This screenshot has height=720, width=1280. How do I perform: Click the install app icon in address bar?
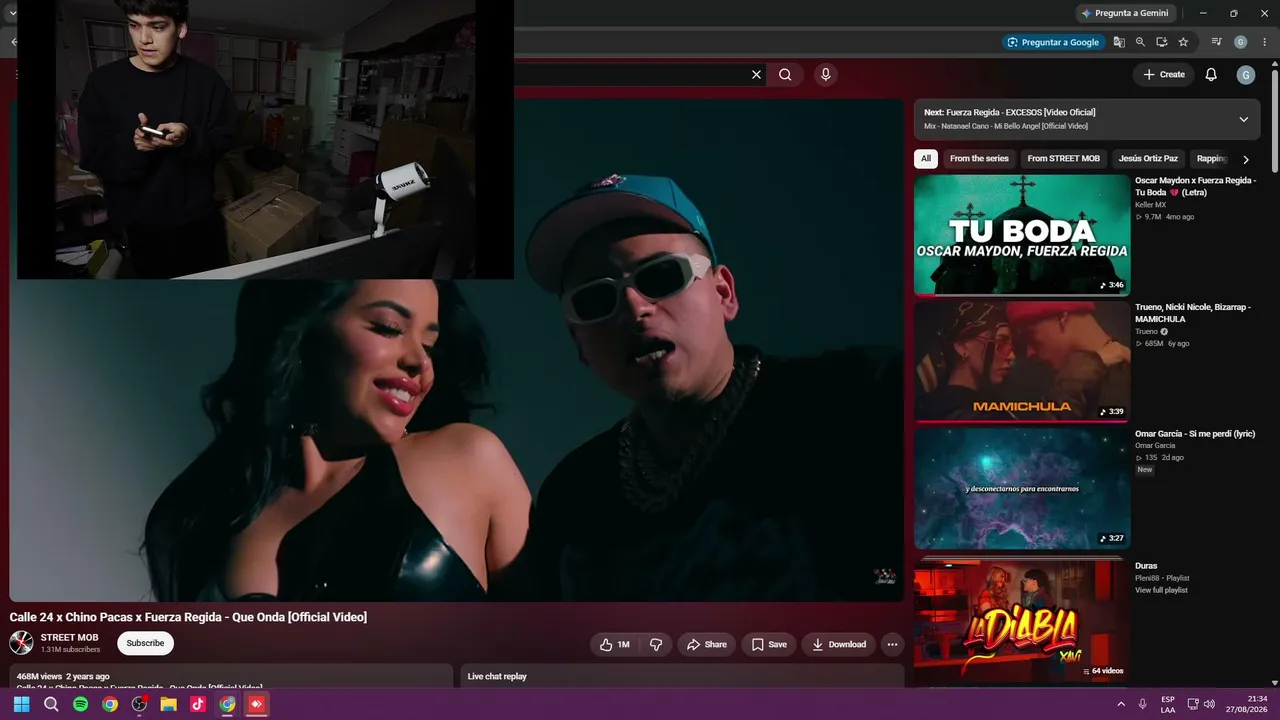[1161, 42]
